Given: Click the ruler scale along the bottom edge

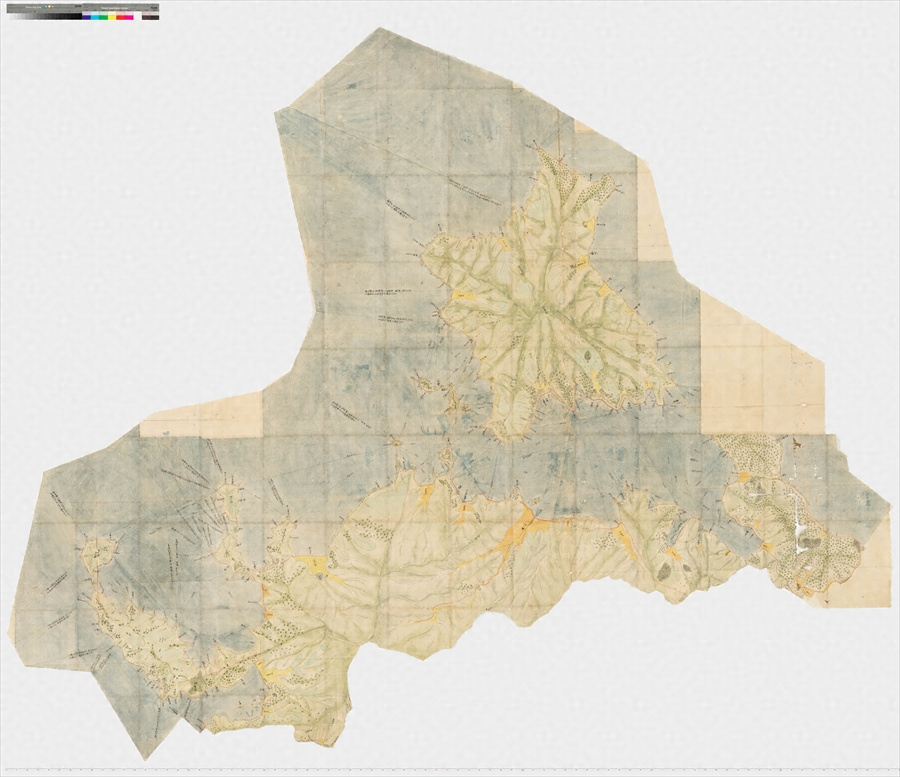Looking at the screenshot, I should tap(450, 771).
